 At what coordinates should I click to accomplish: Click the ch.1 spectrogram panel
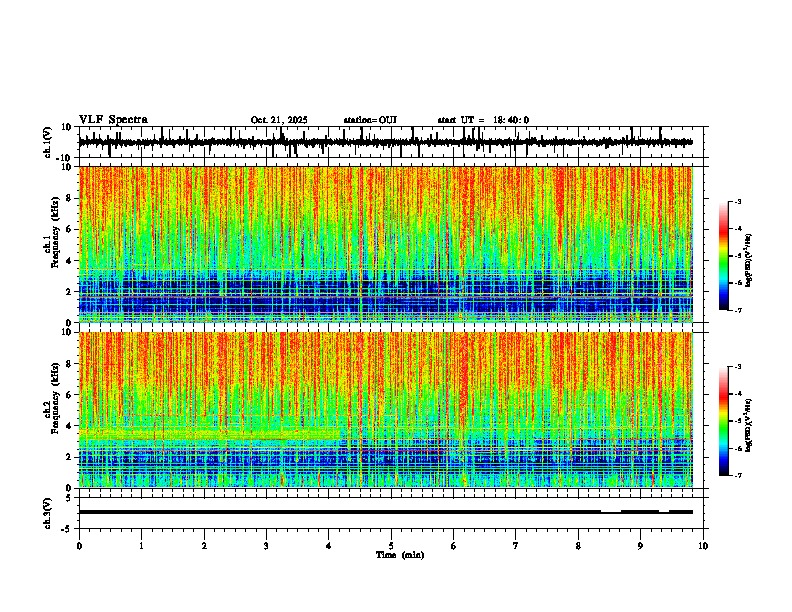(386, 244)
